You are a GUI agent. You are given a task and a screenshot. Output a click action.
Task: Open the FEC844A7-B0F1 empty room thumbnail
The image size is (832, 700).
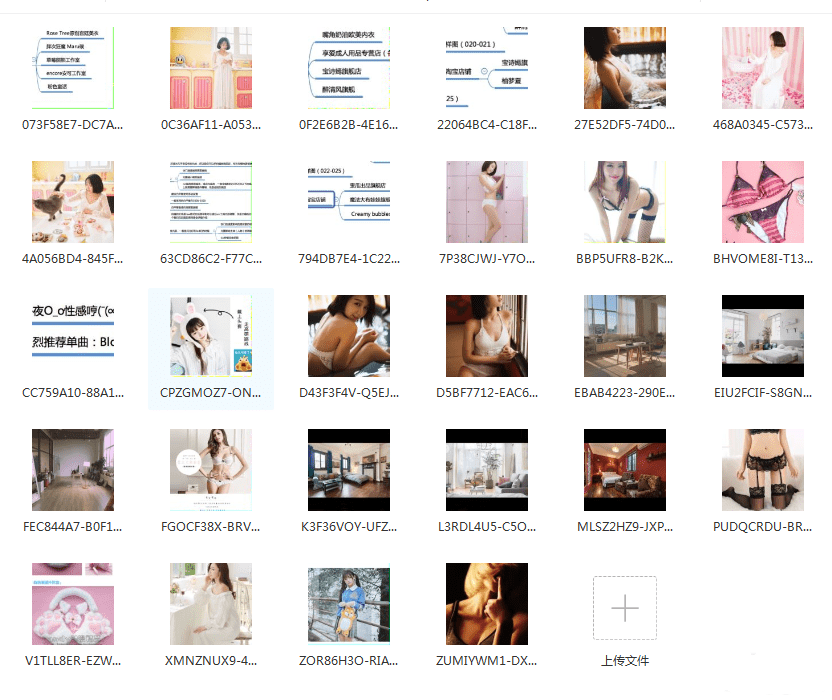coord(73,470)
